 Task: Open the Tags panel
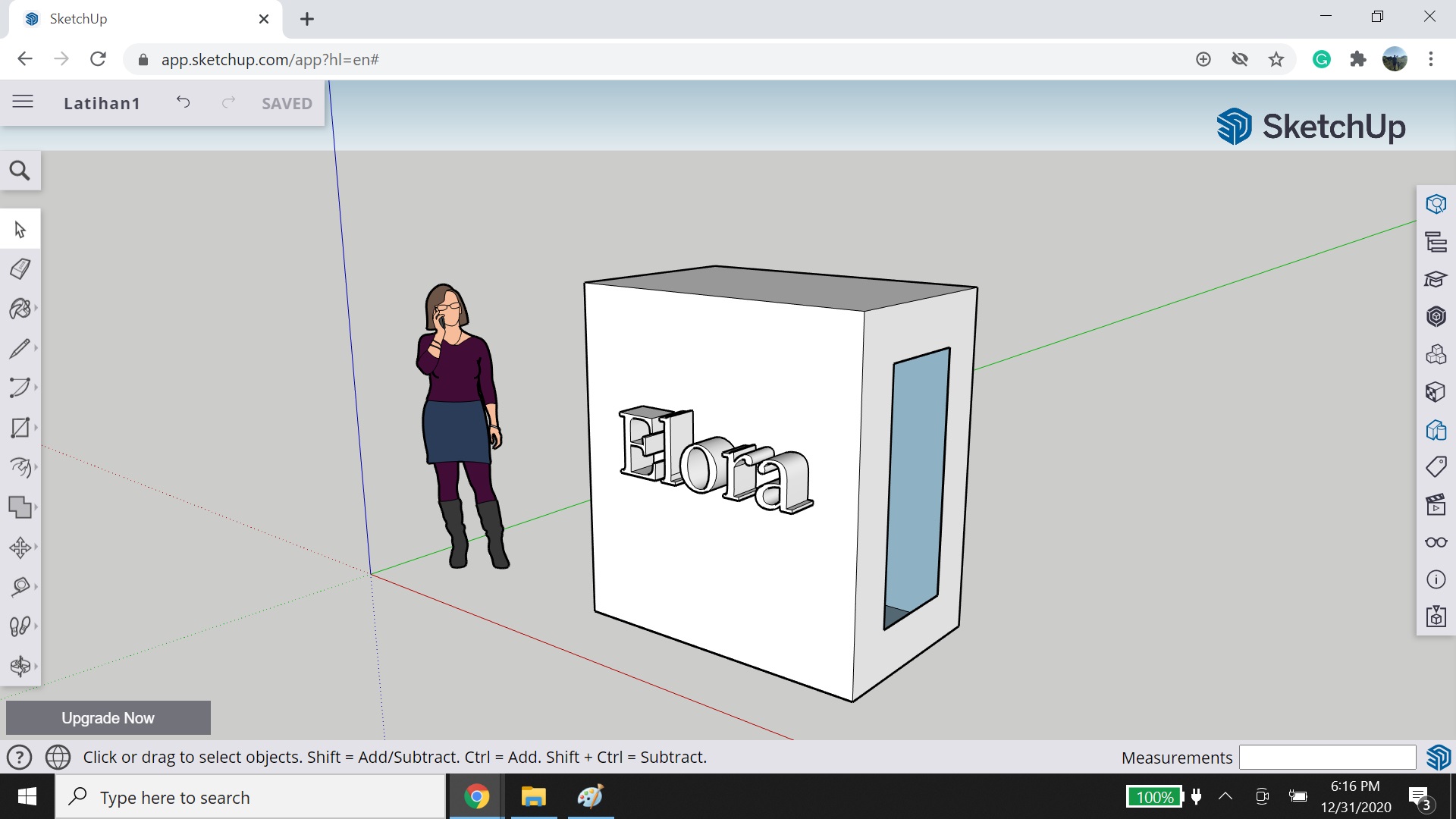point(1436,467)
